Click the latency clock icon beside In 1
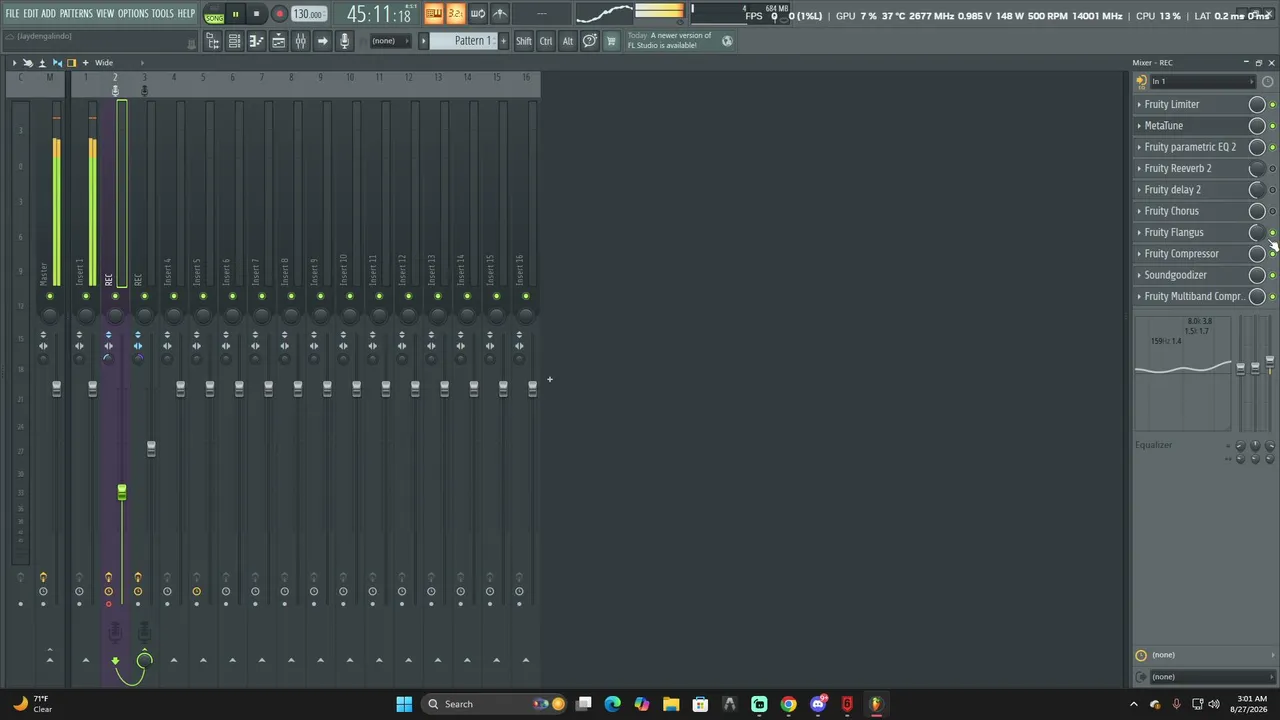 (1268, 81)
